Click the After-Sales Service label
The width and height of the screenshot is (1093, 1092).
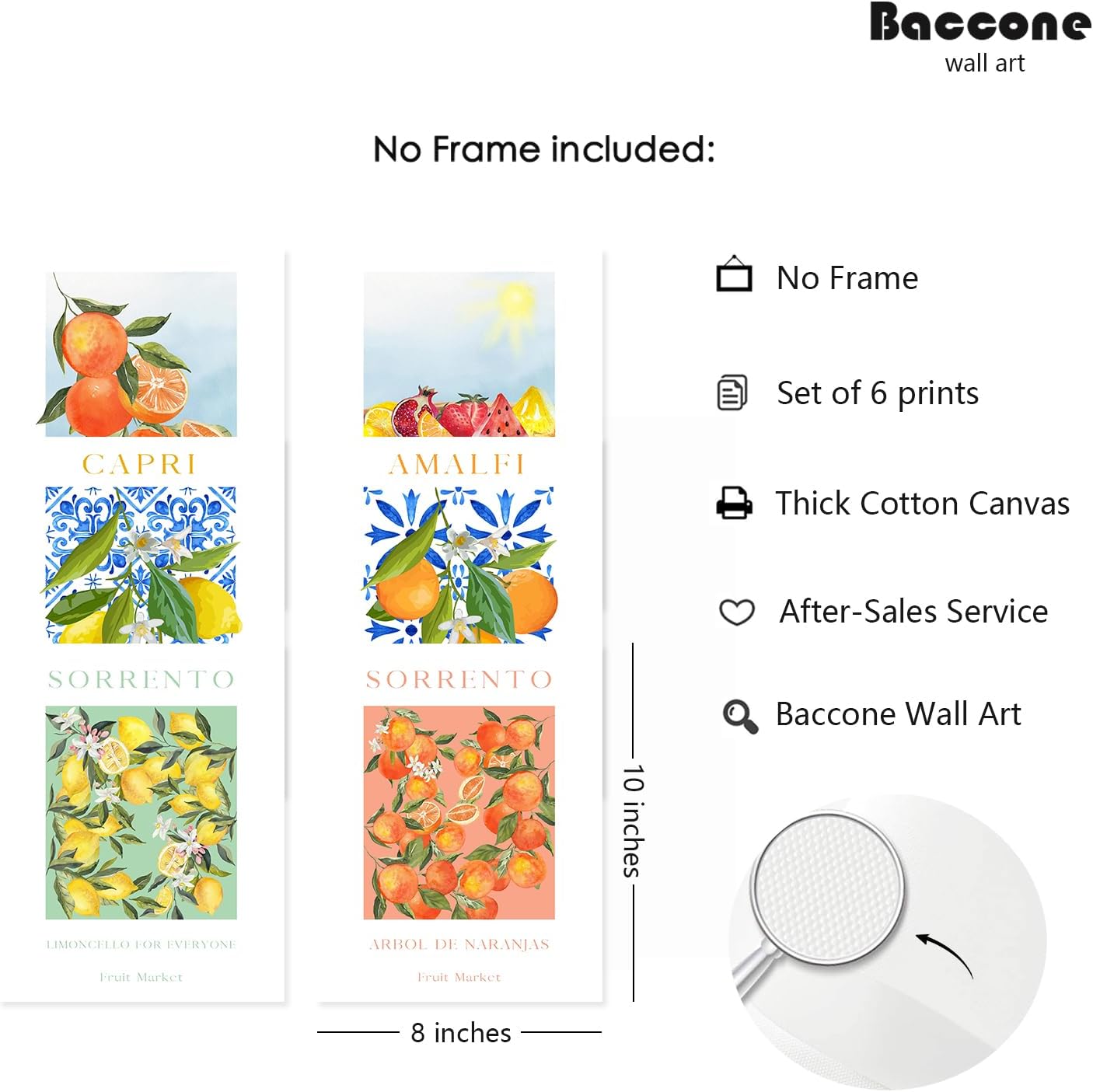913,612
